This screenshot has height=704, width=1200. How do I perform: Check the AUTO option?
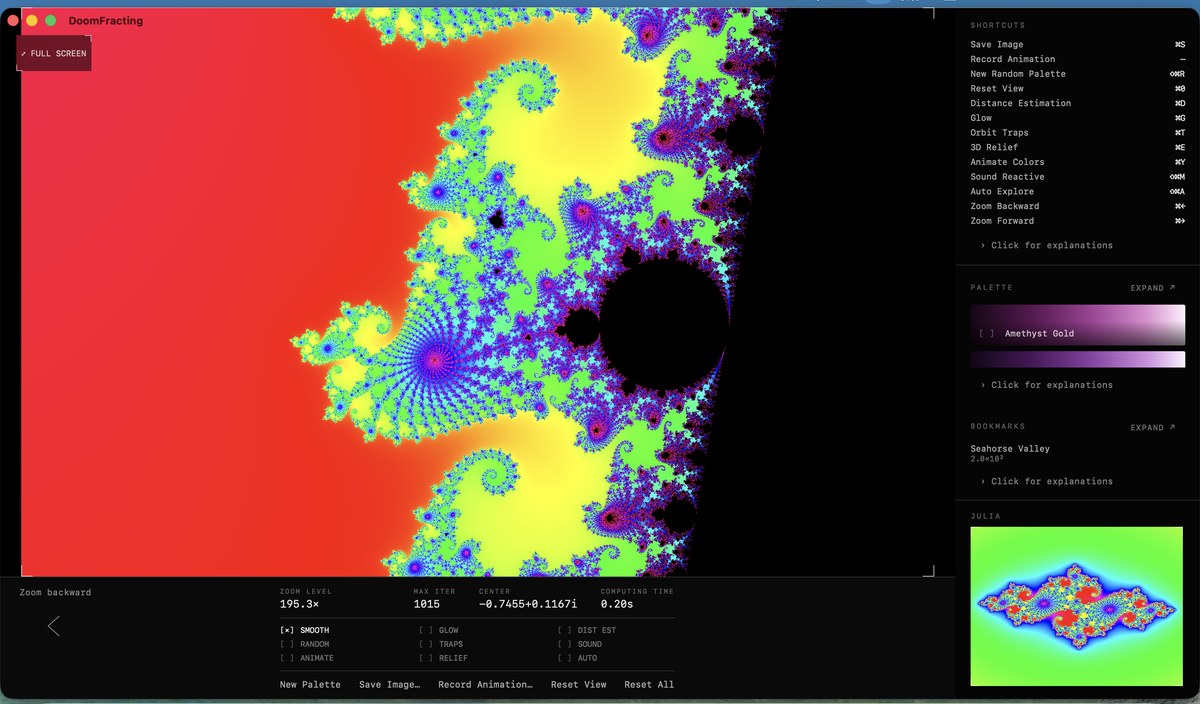[x=565, y=658]
